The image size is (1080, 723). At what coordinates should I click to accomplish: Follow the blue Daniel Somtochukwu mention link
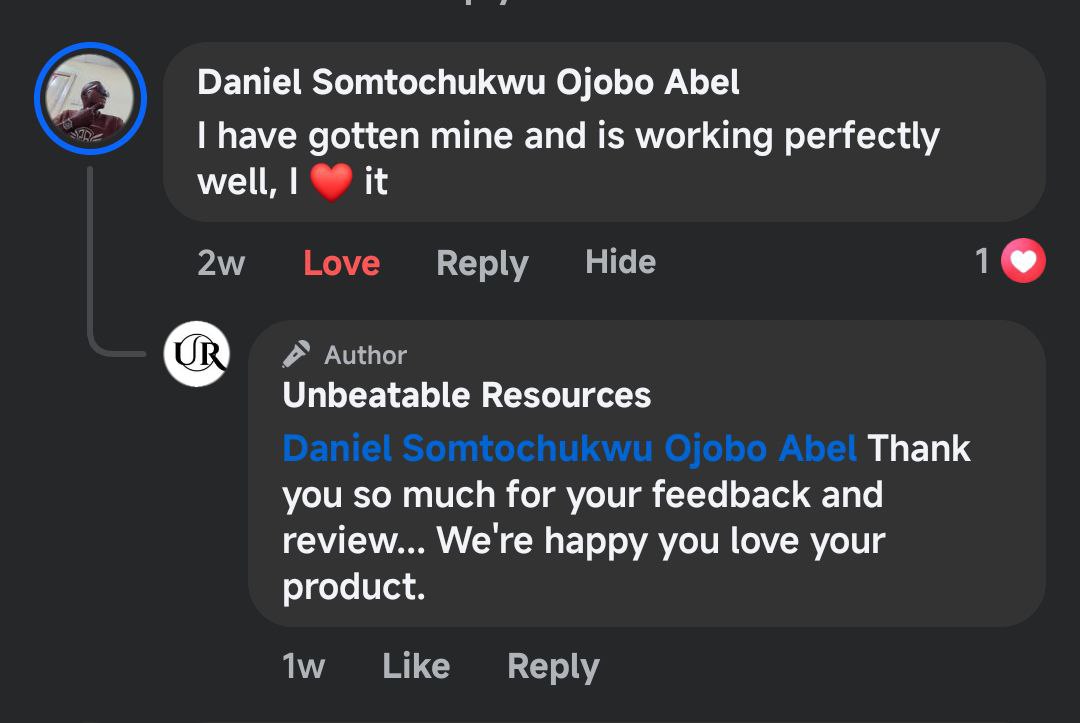pyautogui.click(x=569, y=448)
